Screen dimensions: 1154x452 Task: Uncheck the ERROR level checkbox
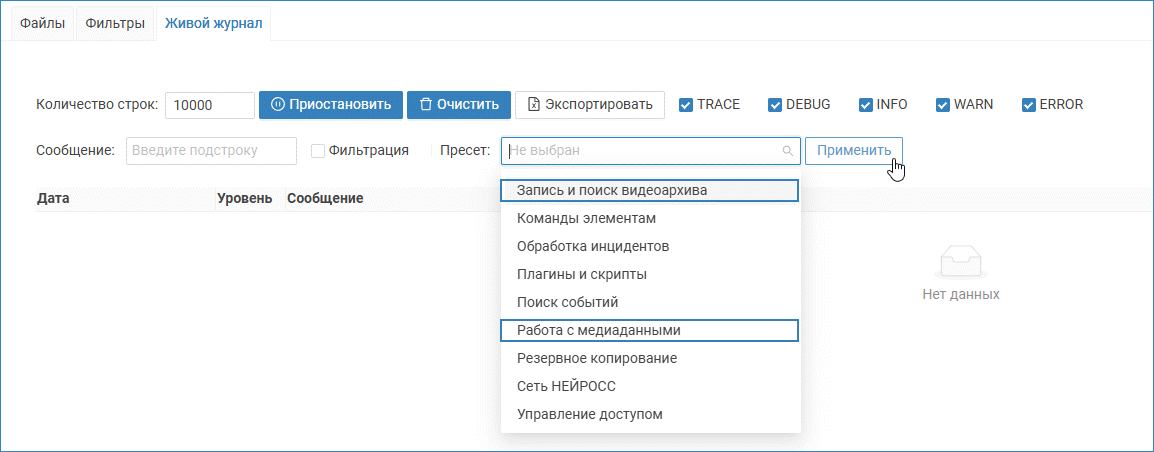click(x=1029, y=105)
